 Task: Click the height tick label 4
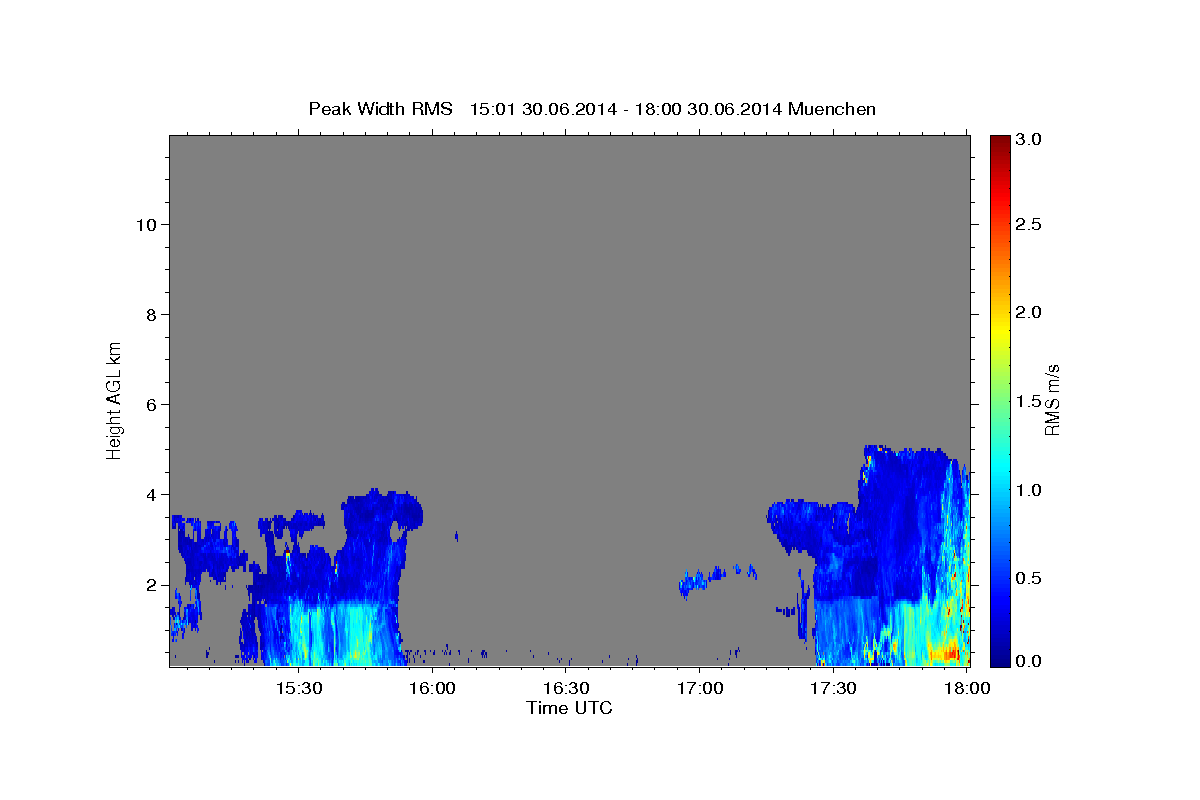[x=151, y=495]
